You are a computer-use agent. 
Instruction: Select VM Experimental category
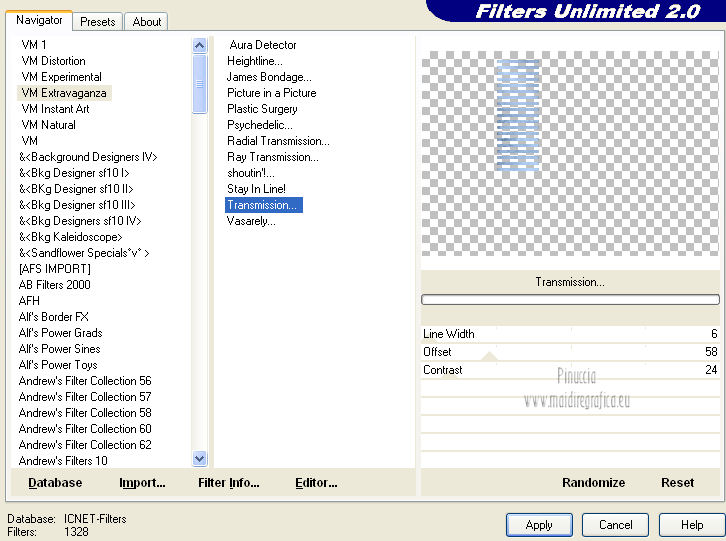coord(61,77)
